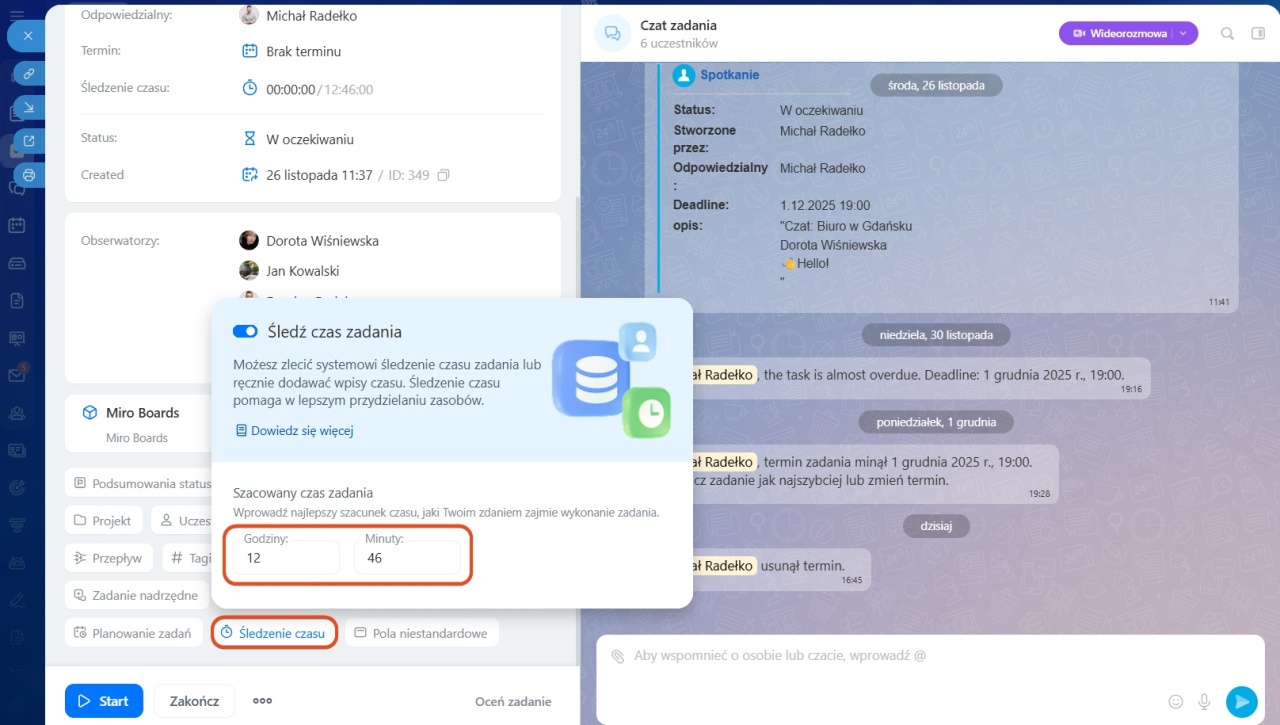The image size is (1280, 725).
Task: Select the Pola niestandardowe chip
Action: (421, 633)
